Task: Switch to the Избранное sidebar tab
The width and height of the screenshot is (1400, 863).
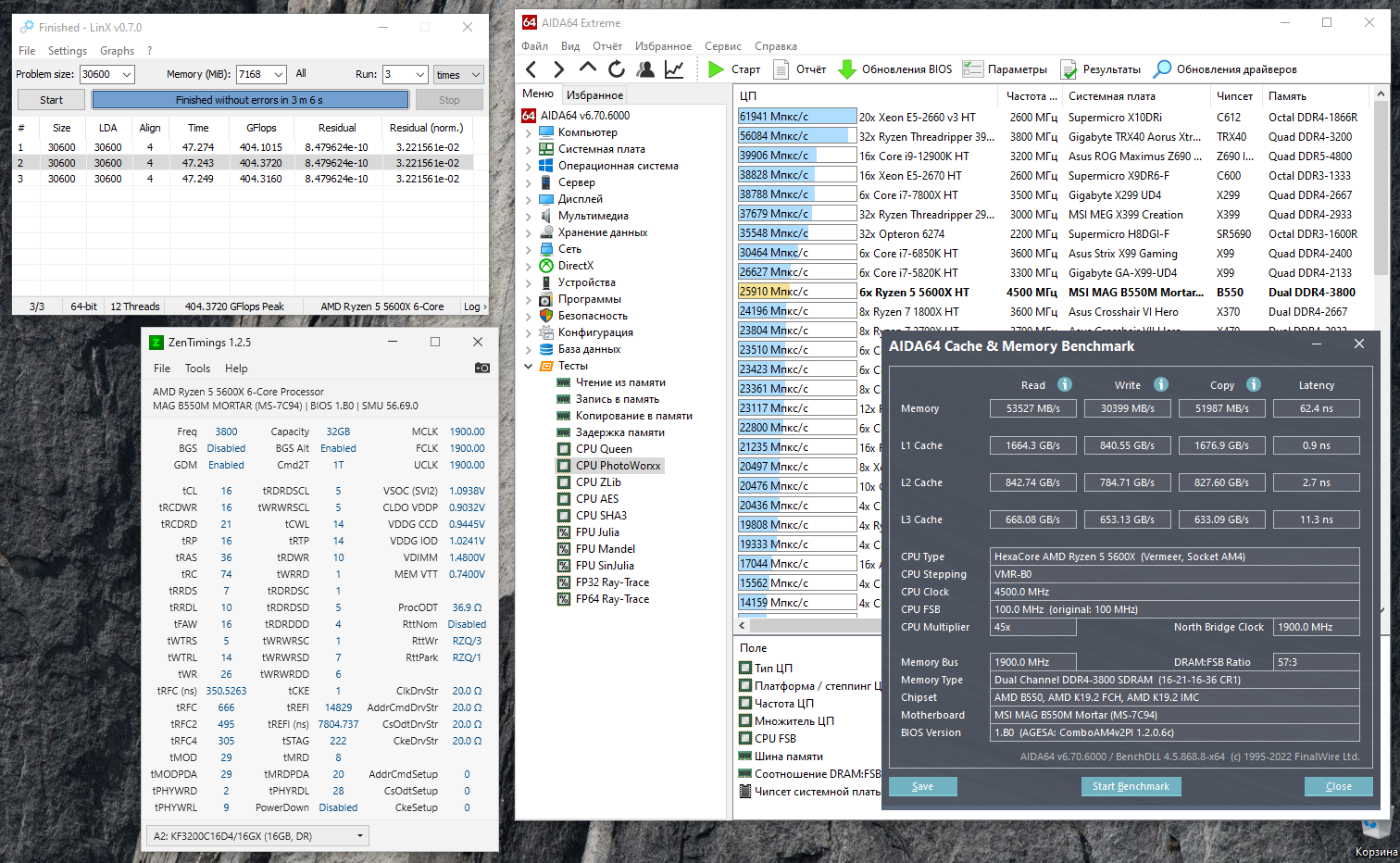Action: click(595, 94)
